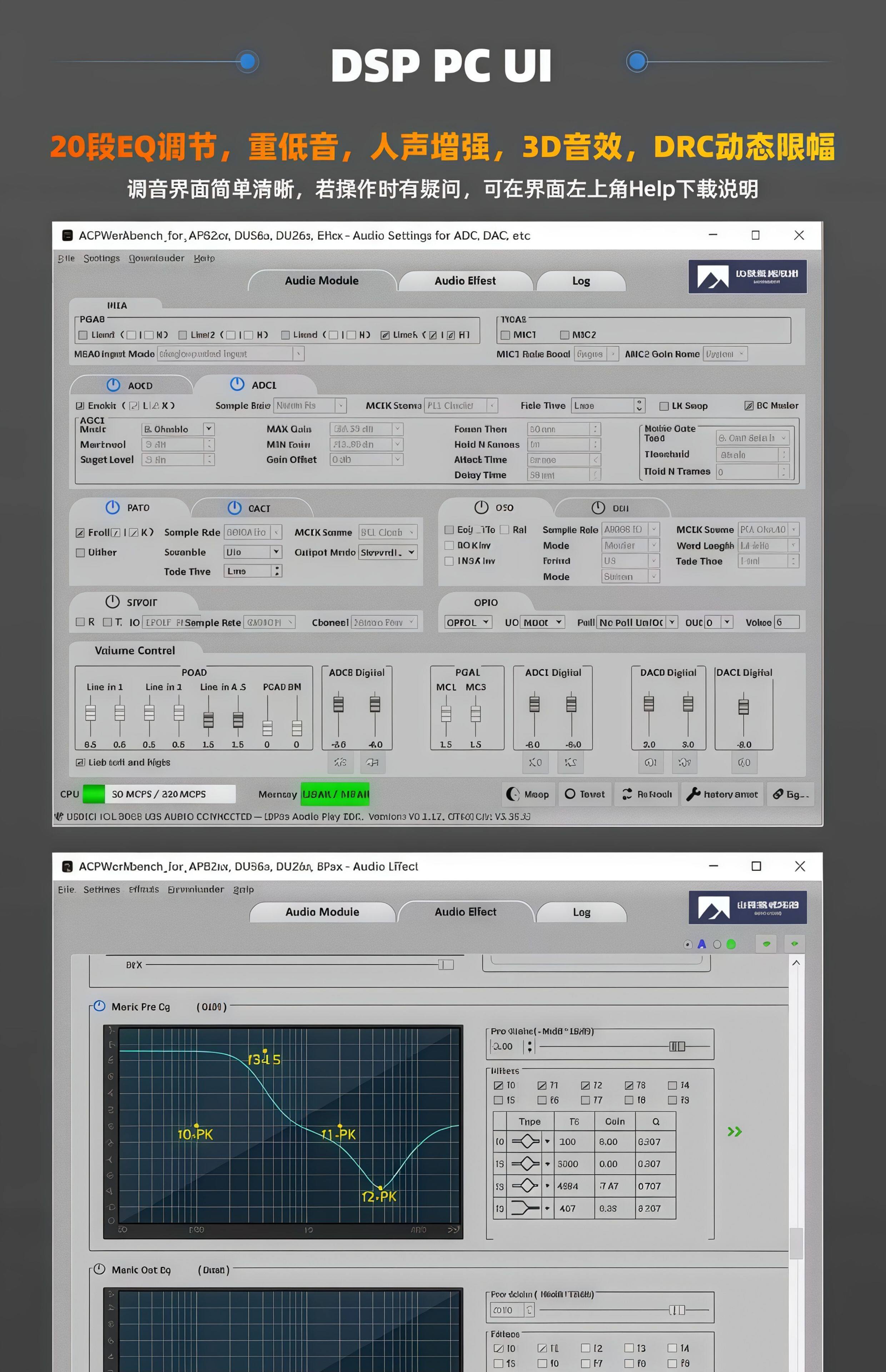Toggle the Meric Pre Cg power icon
886x1372 pixels.
coord(100,1006)
